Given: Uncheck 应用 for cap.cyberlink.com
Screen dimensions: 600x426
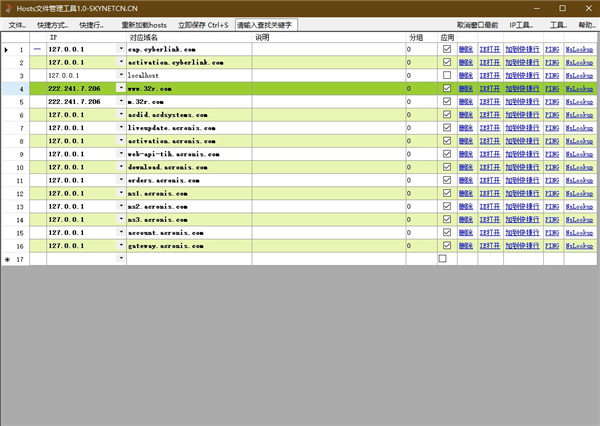Looking at the screenshot, I should click(446, 49).
